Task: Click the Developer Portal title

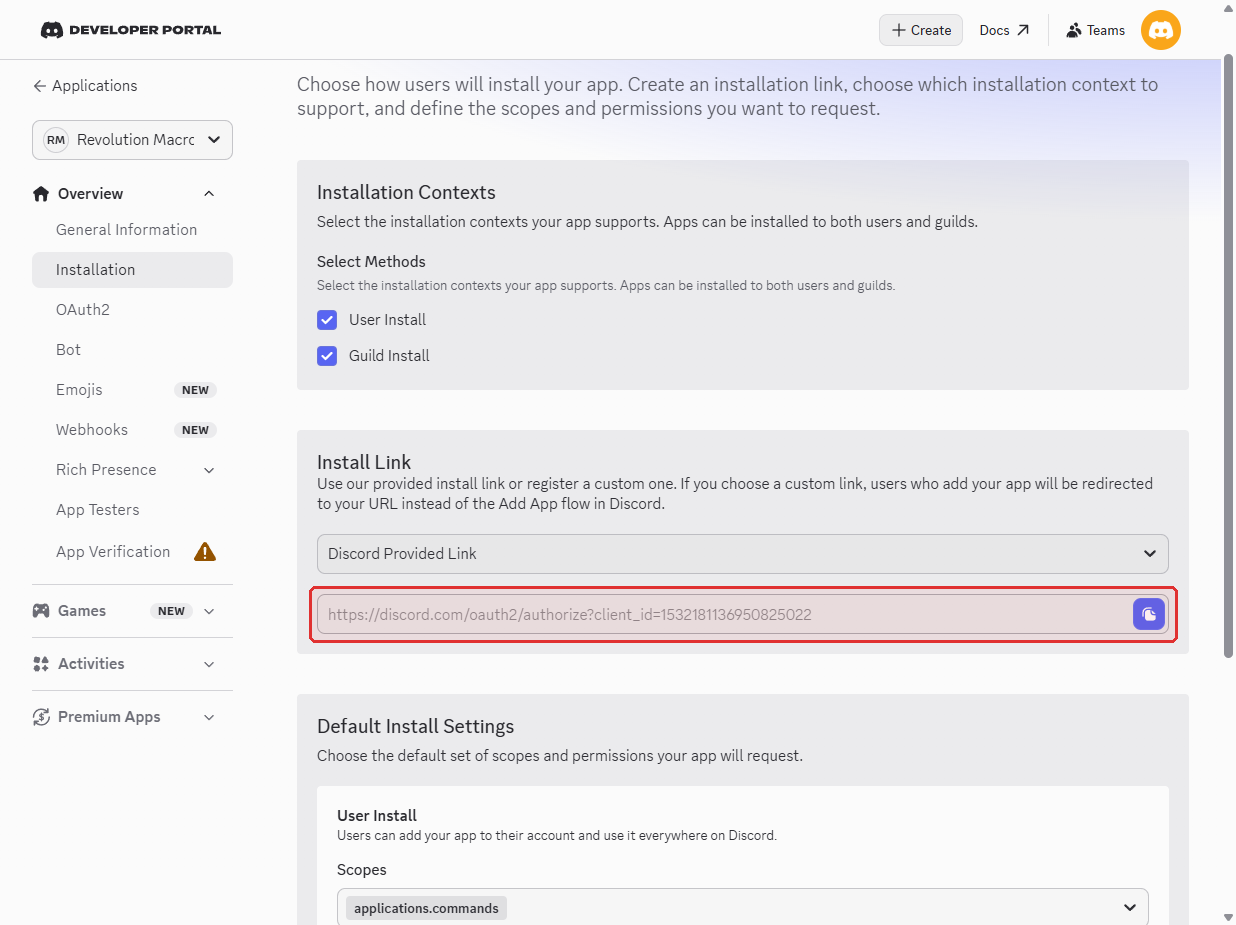Action: pyautogui.click(x=145, y=30)
